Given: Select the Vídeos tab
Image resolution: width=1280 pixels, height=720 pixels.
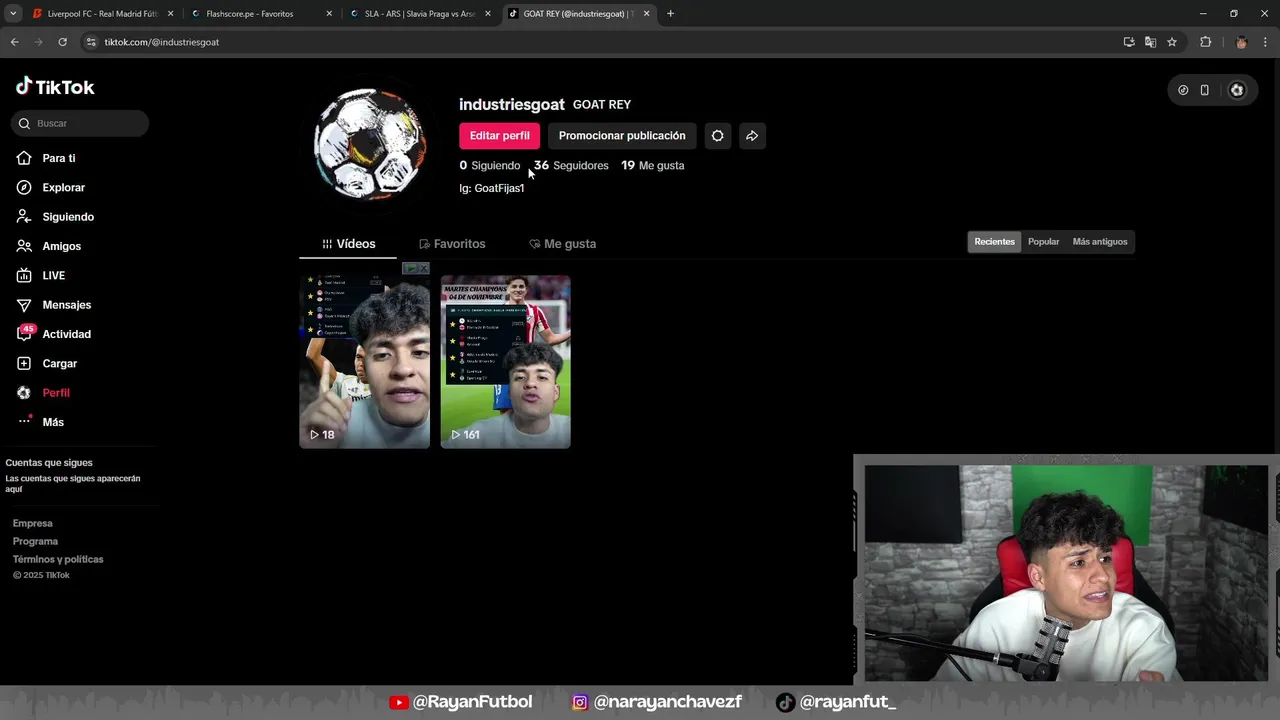Looking at the screenshot, I should (348, 244).
